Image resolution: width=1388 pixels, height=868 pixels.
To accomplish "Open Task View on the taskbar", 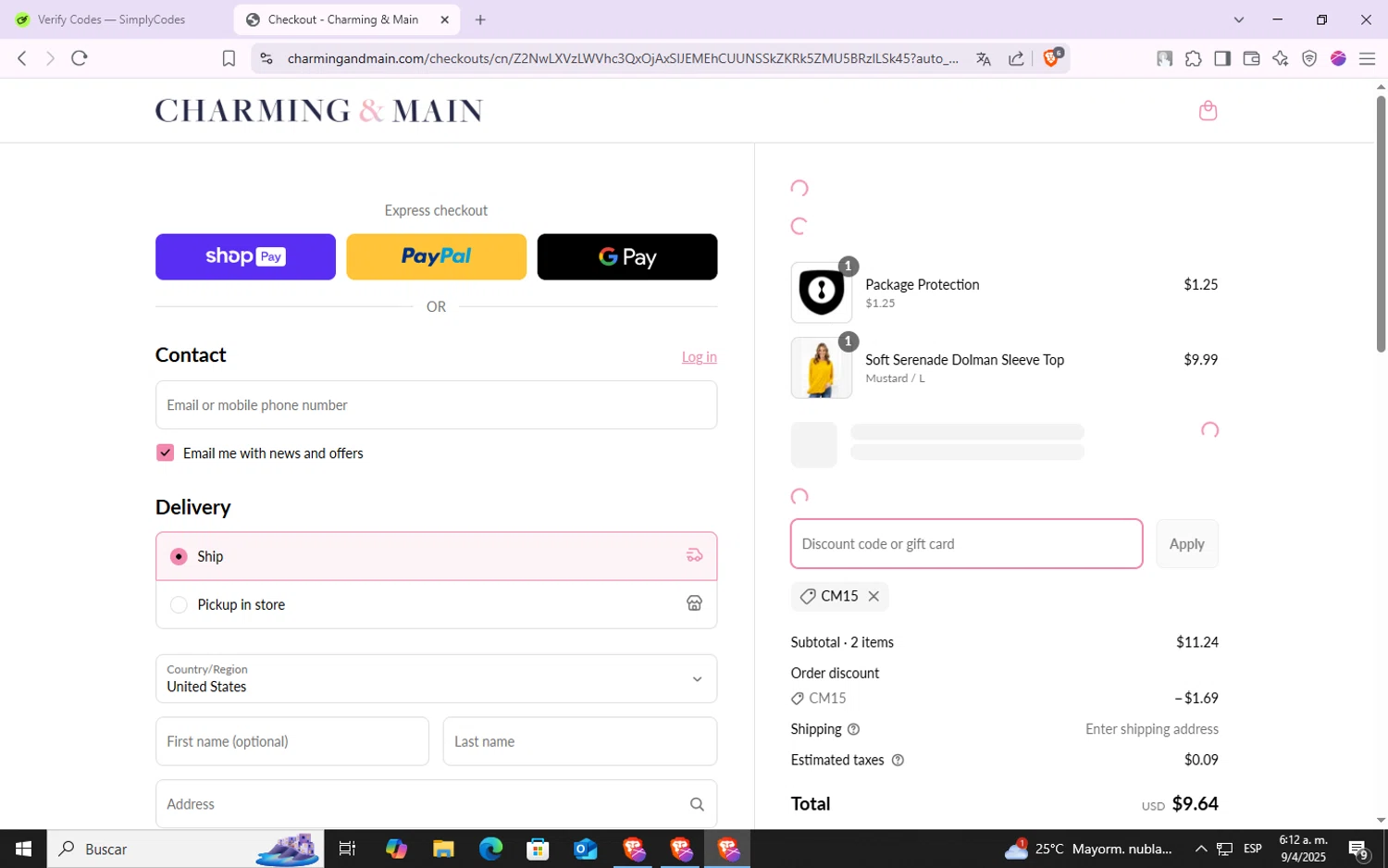I will point(347,849).
